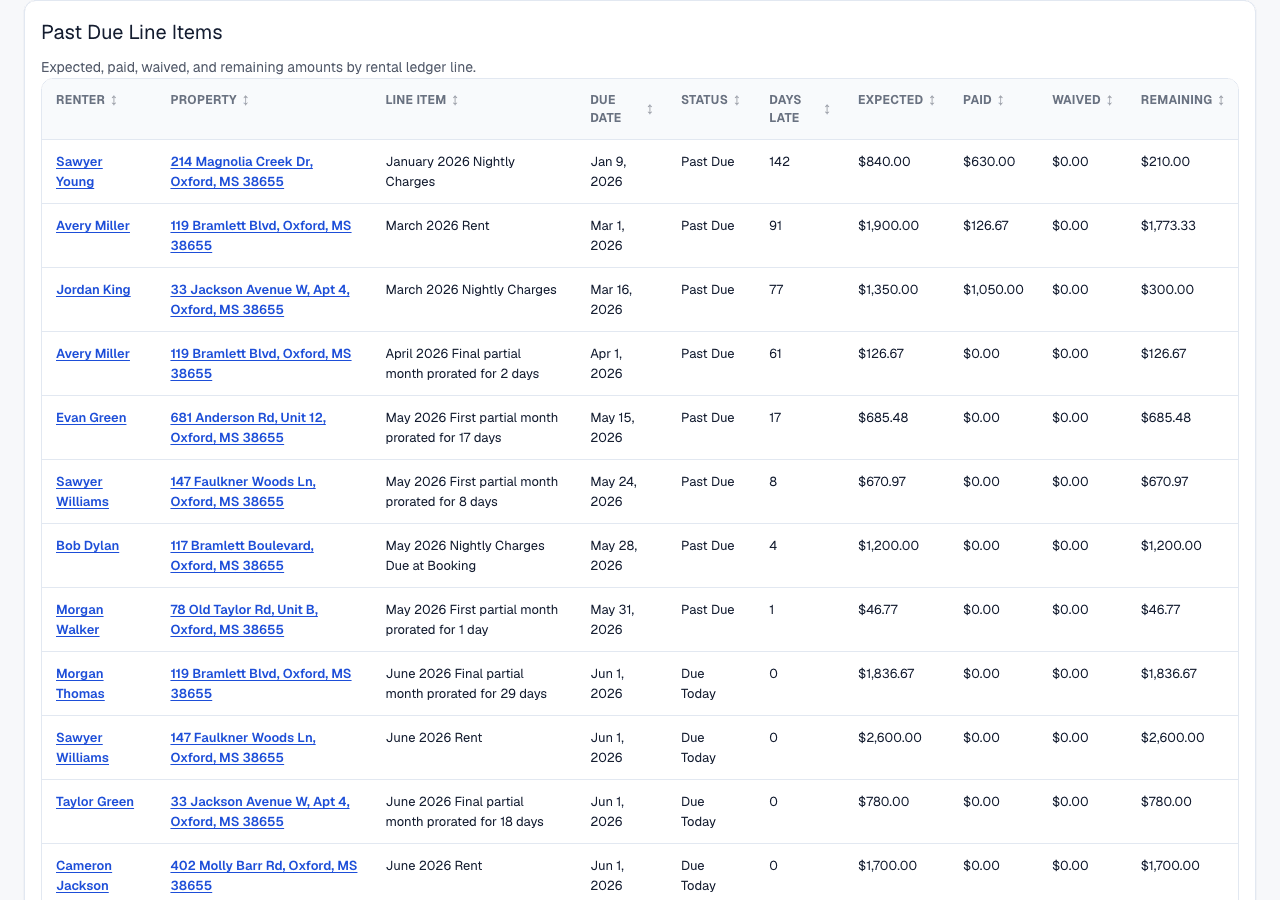This screenshot has height=900, width=1280.
Task: Select 'March 2026 Nightly Charges' line item
Action: pyautogui.click(x=471, y=290)
